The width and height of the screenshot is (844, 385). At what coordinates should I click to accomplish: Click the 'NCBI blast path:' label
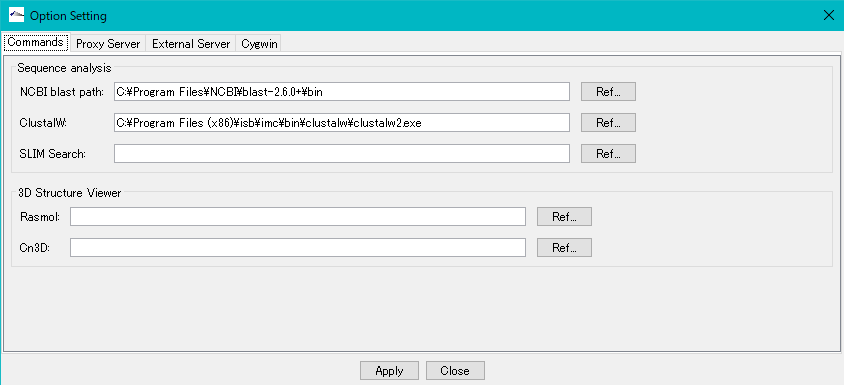click(61, 92)
